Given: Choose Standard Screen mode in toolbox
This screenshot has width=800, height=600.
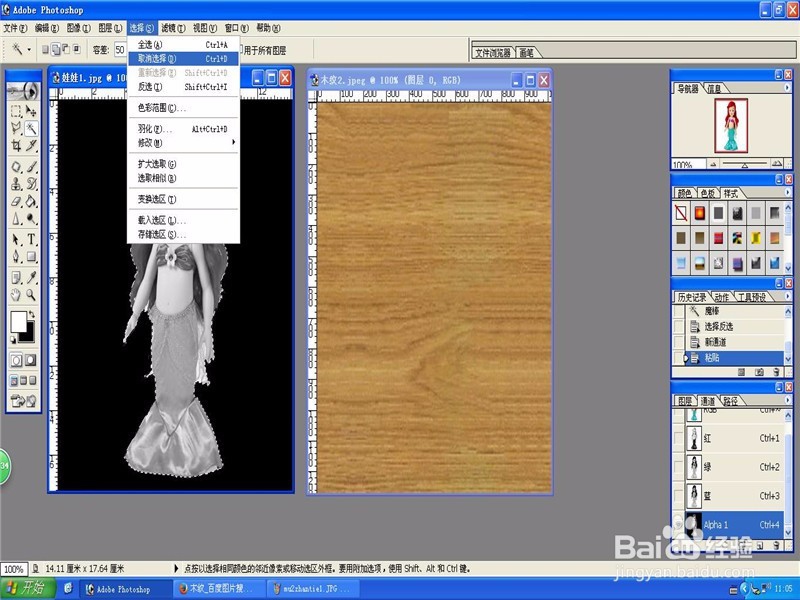Looking at the screenshot, I should tap(14, 381).
